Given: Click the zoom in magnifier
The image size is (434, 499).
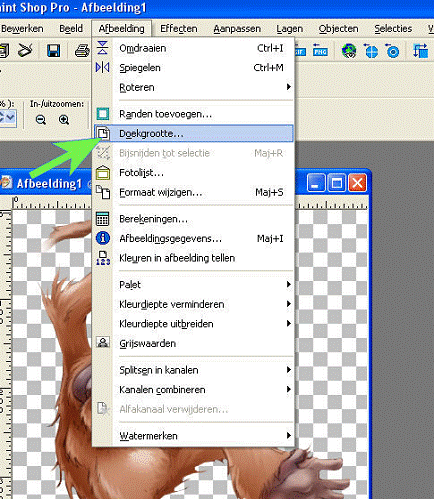Looking at the screenshot, I should 64,120.
